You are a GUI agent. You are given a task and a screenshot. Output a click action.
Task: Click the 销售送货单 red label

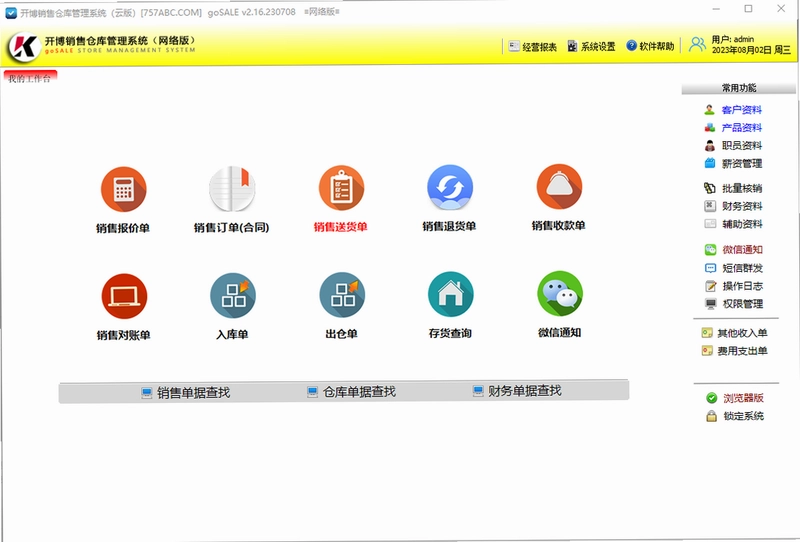pos(341,227)
